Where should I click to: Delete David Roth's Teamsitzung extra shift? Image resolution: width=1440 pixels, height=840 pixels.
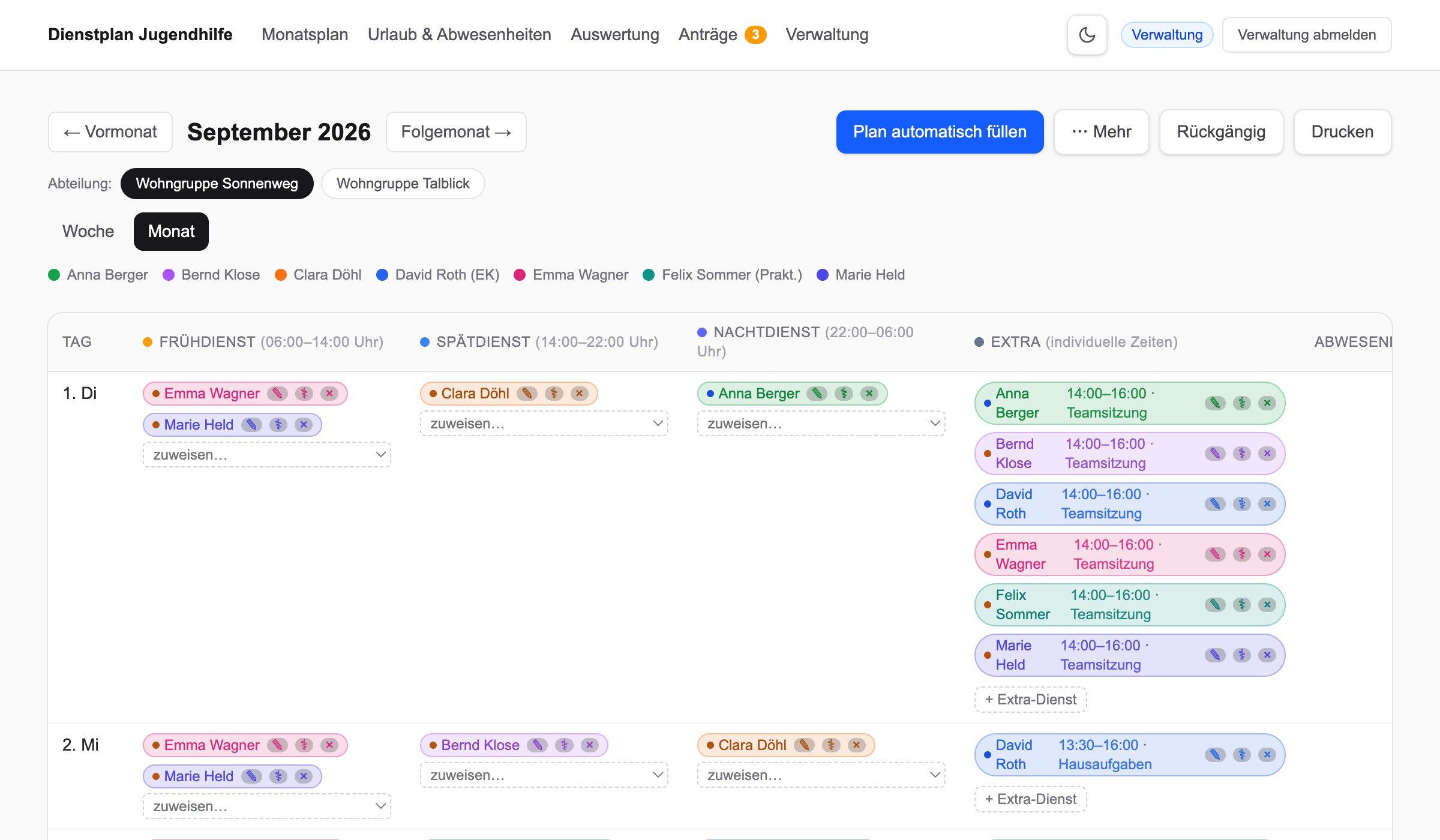pyautogui.click(x=1267, y=504)
